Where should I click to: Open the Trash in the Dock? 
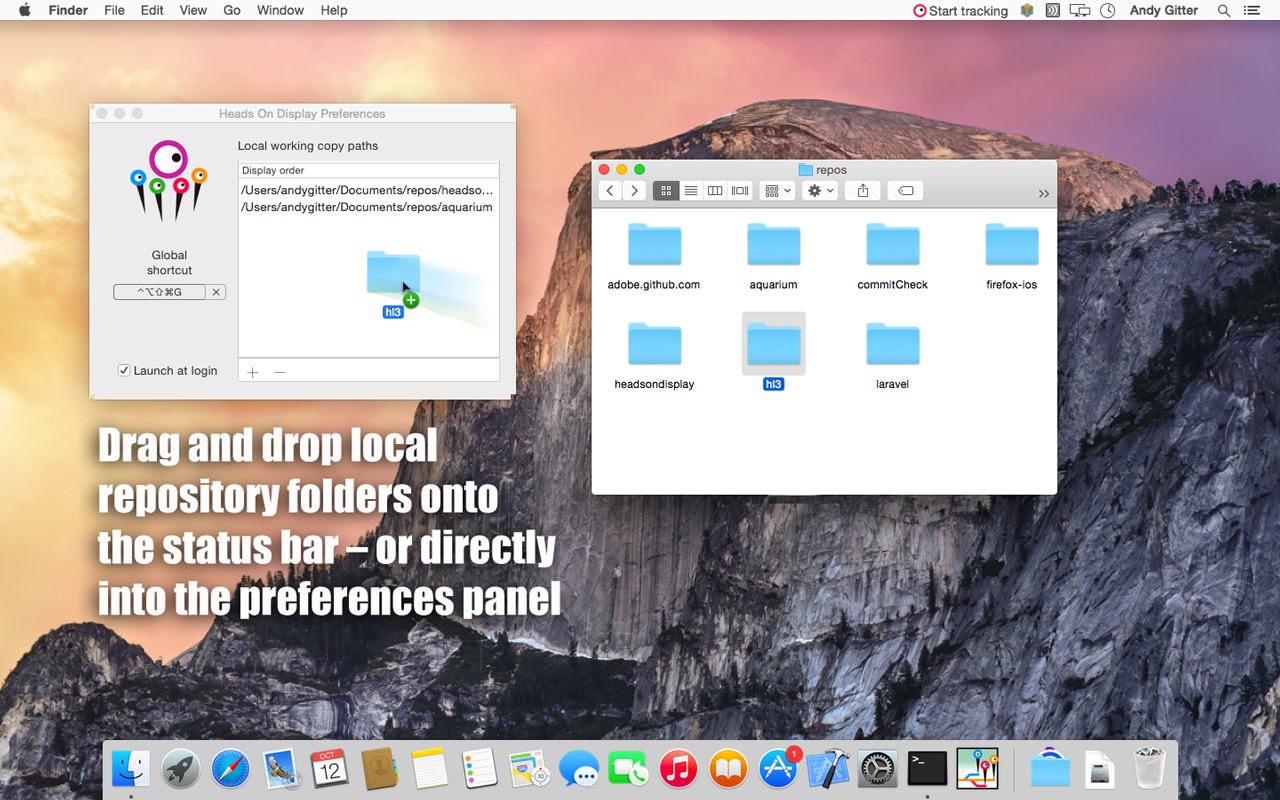click(1150, 769)
